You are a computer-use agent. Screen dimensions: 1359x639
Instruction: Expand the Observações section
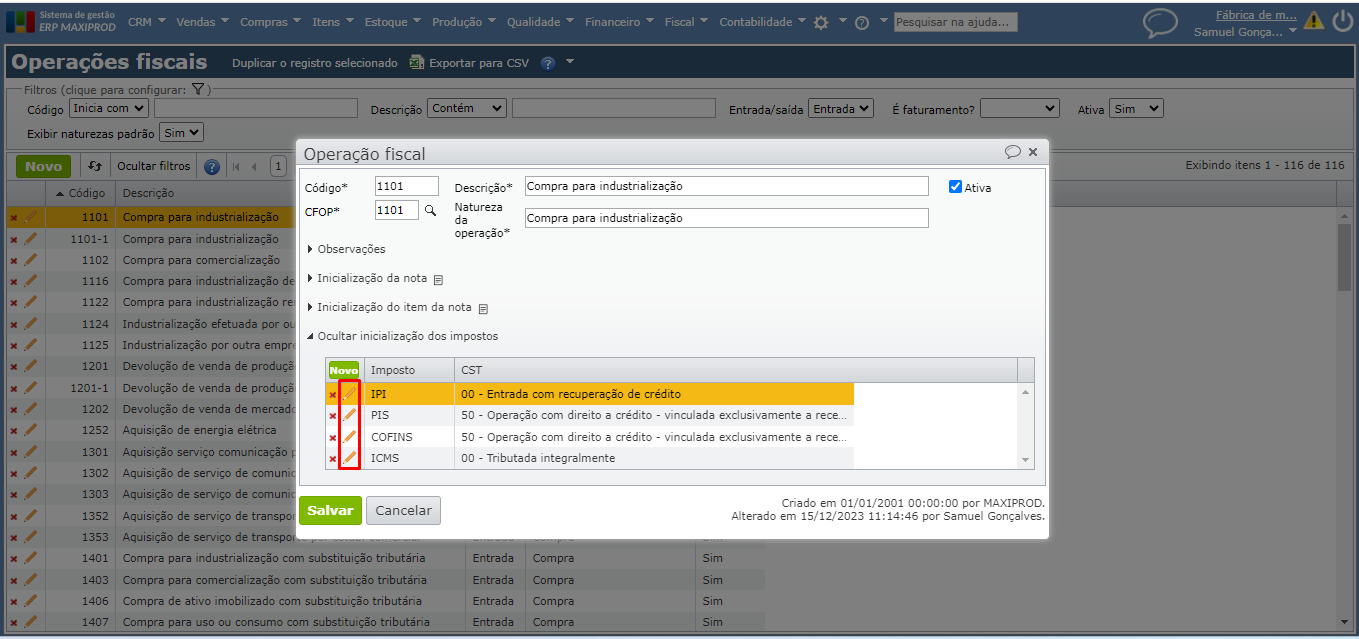pyautogui.click(x=346, y=249)
